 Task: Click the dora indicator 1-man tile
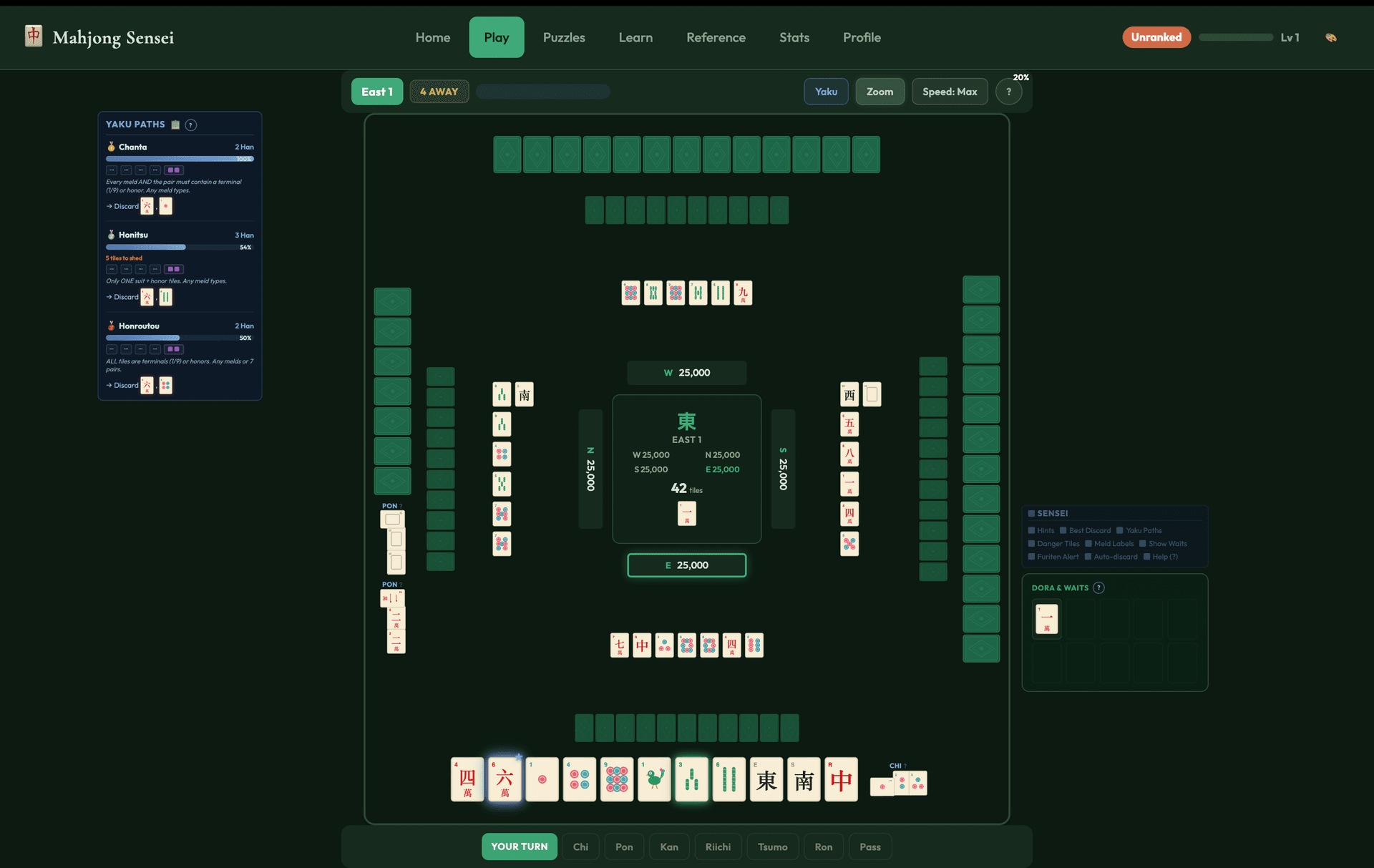pos(1046,618)
